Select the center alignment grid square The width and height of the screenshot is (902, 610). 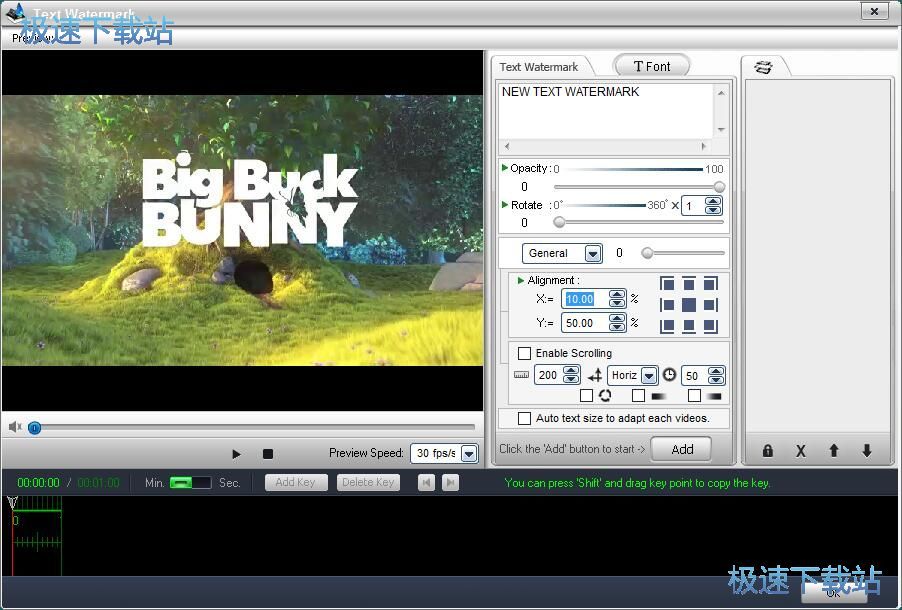tap(689, 305)
